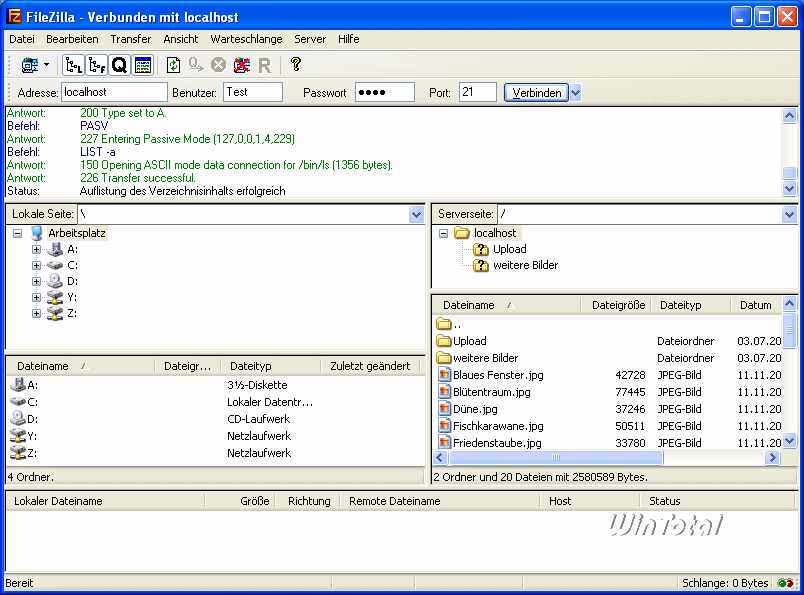The image size is (804, 595).
Task: Click the Adresse input field
Action: 114,92
